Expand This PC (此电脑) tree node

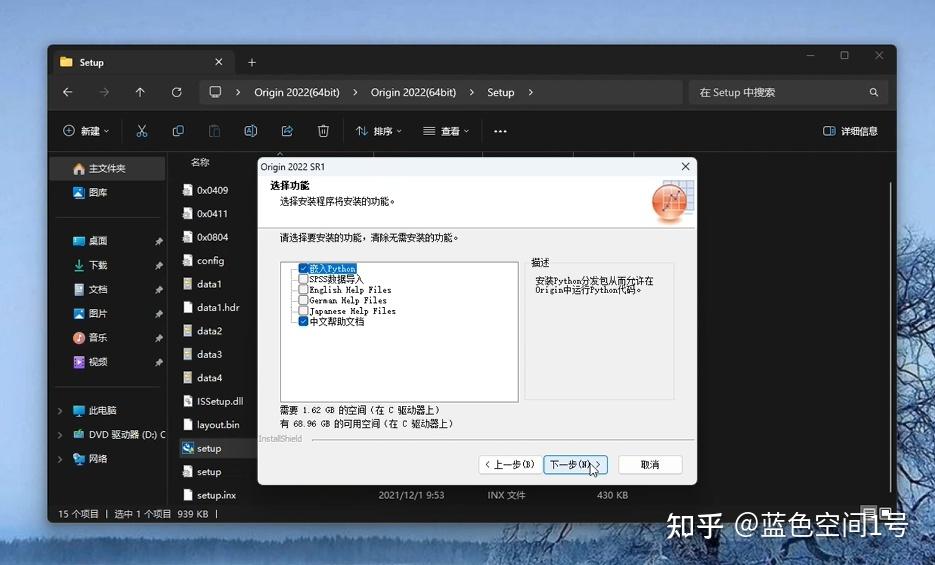tap(60, 411)
